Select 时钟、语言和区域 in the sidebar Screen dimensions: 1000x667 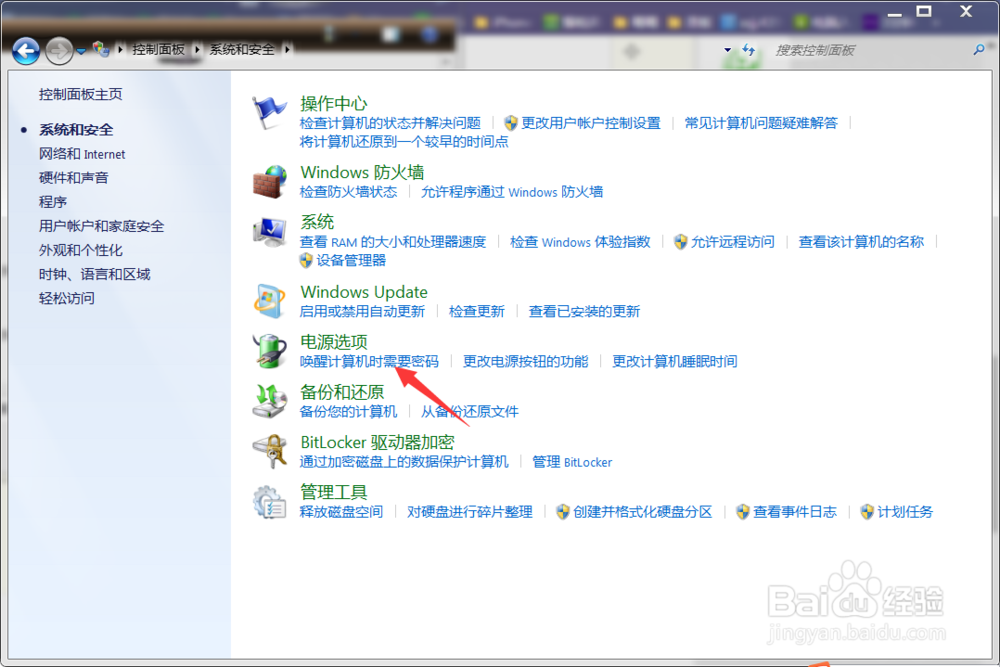(x=94, y=274)
